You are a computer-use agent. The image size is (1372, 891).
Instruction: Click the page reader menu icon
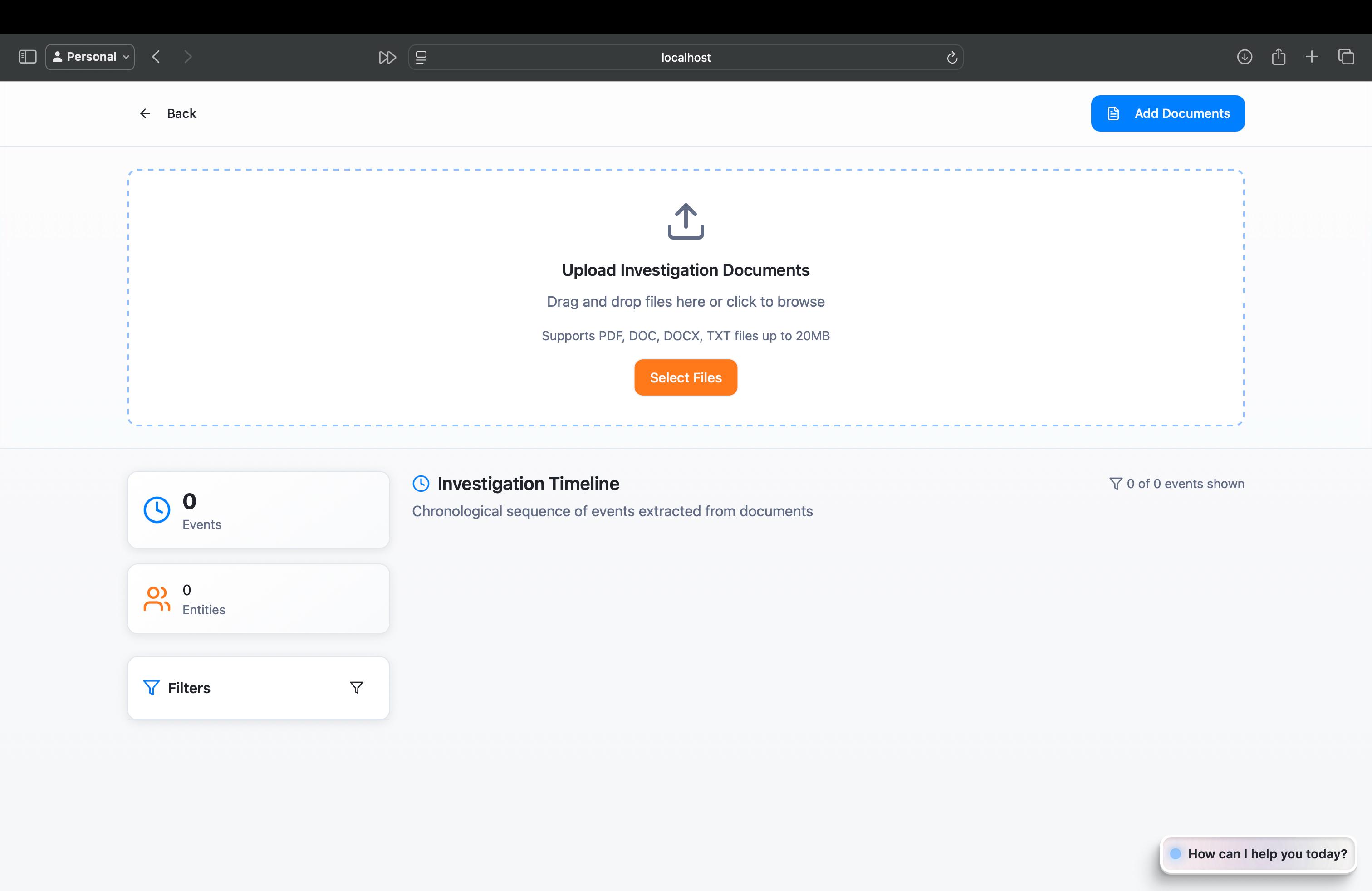(421, 58)
